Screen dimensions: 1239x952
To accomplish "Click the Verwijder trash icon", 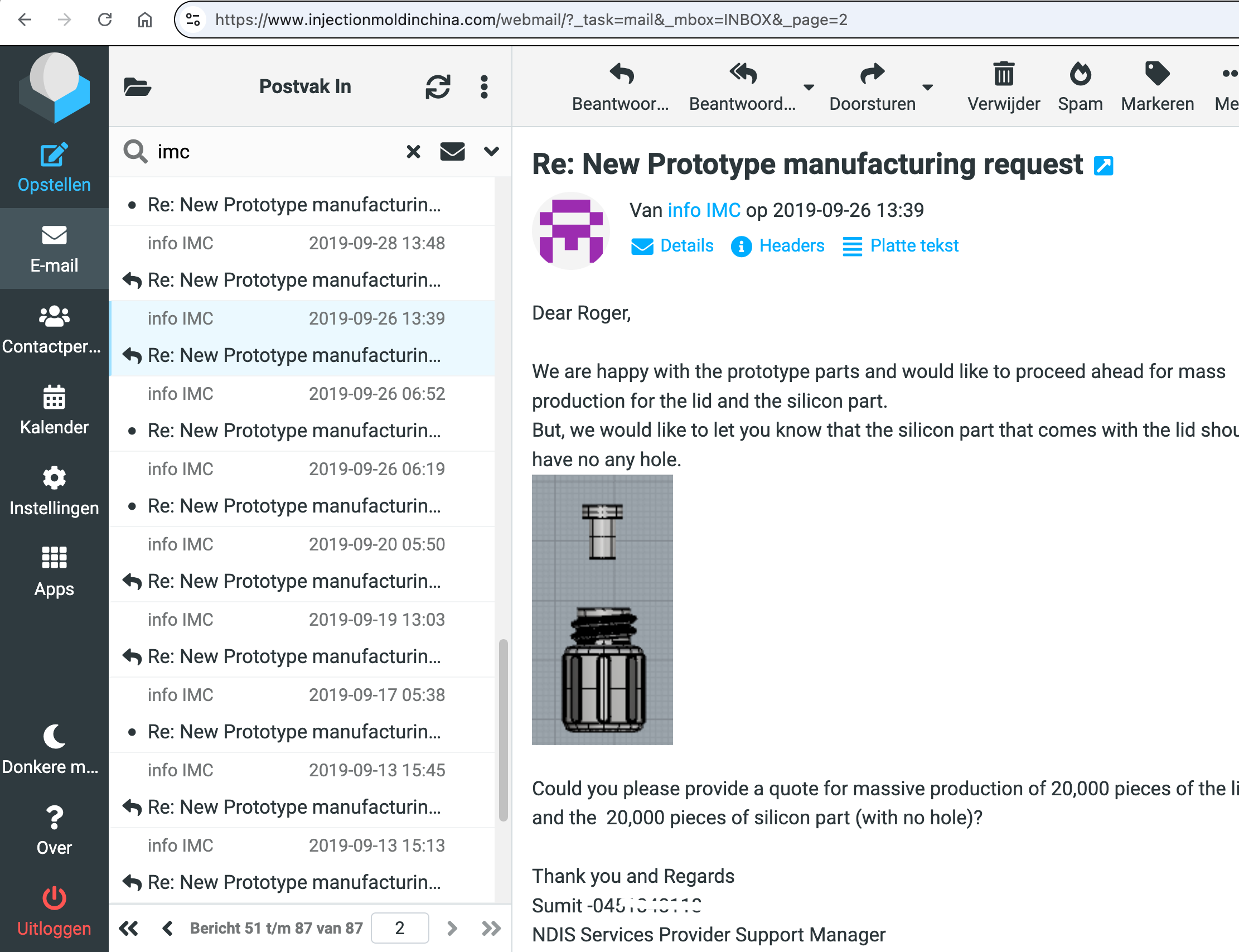I will (1003, 74).
